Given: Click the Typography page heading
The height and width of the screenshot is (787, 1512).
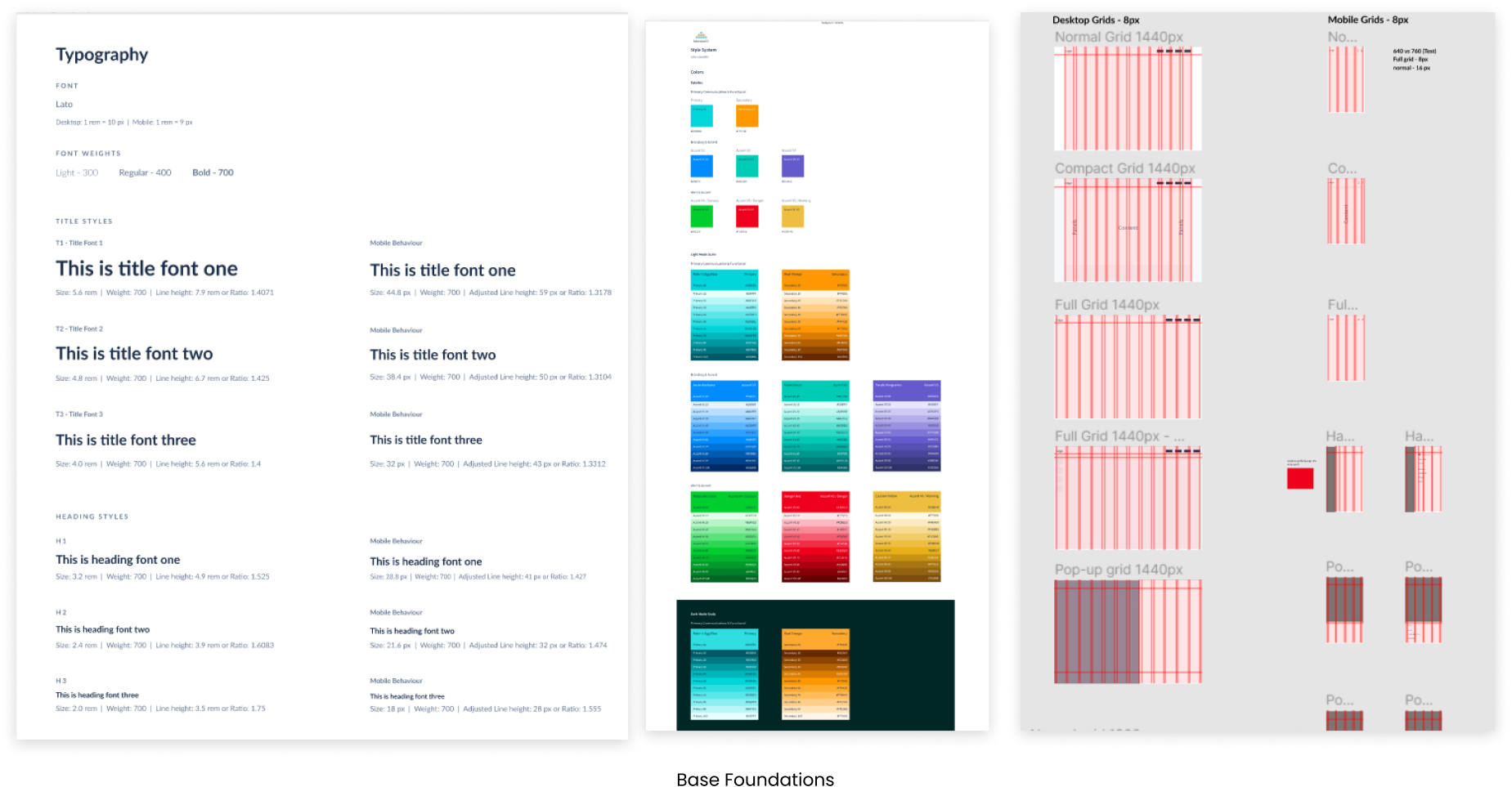Looking at the screenshot, I should point(101,55).
